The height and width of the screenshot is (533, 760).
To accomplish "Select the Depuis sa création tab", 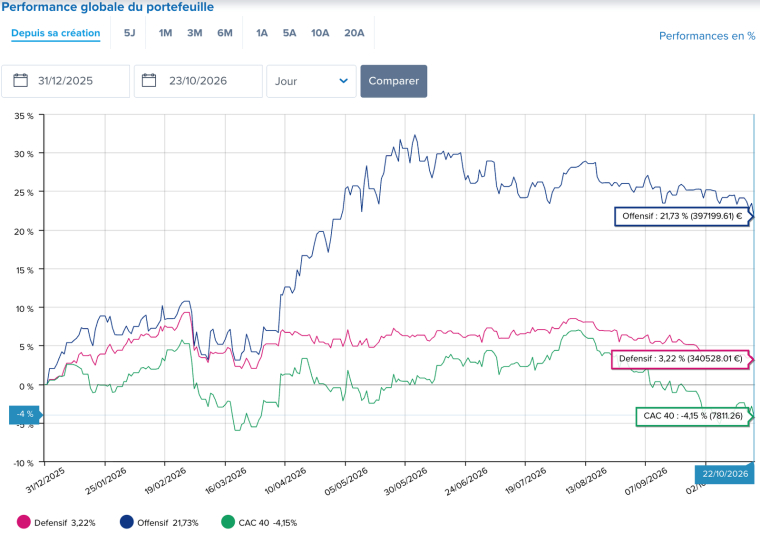I will point(56,33).
